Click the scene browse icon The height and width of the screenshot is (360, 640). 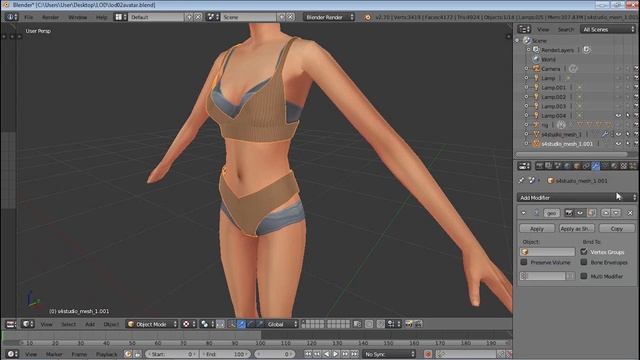(213, 17)
